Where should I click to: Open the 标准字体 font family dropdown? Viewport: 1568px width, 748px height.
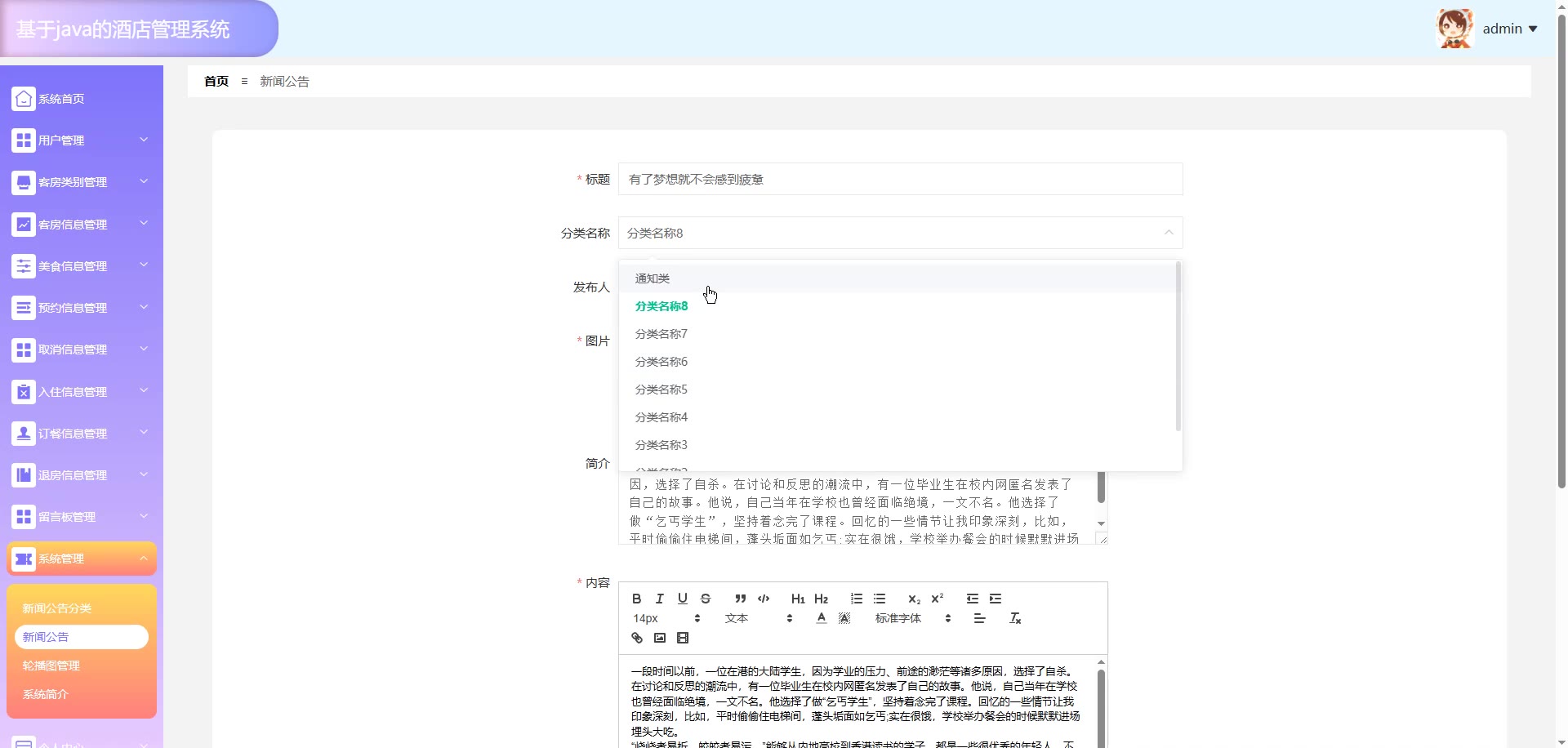[x=913, y=618]
